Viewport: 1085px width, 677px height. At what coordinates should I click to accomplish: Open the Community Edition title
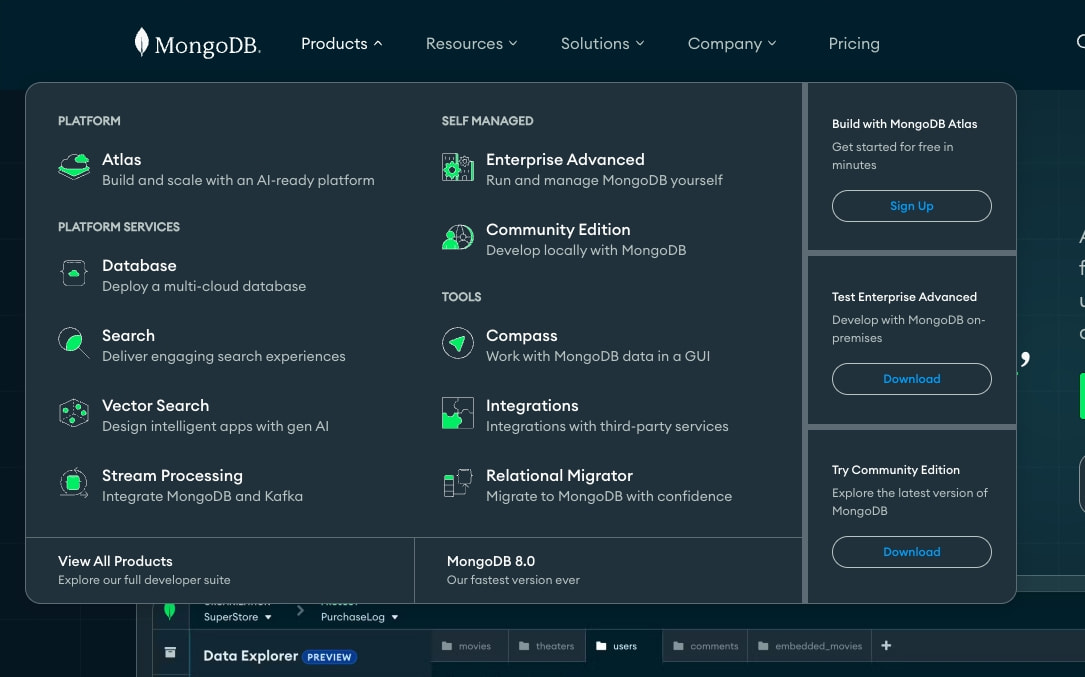(x=558, y=230)
